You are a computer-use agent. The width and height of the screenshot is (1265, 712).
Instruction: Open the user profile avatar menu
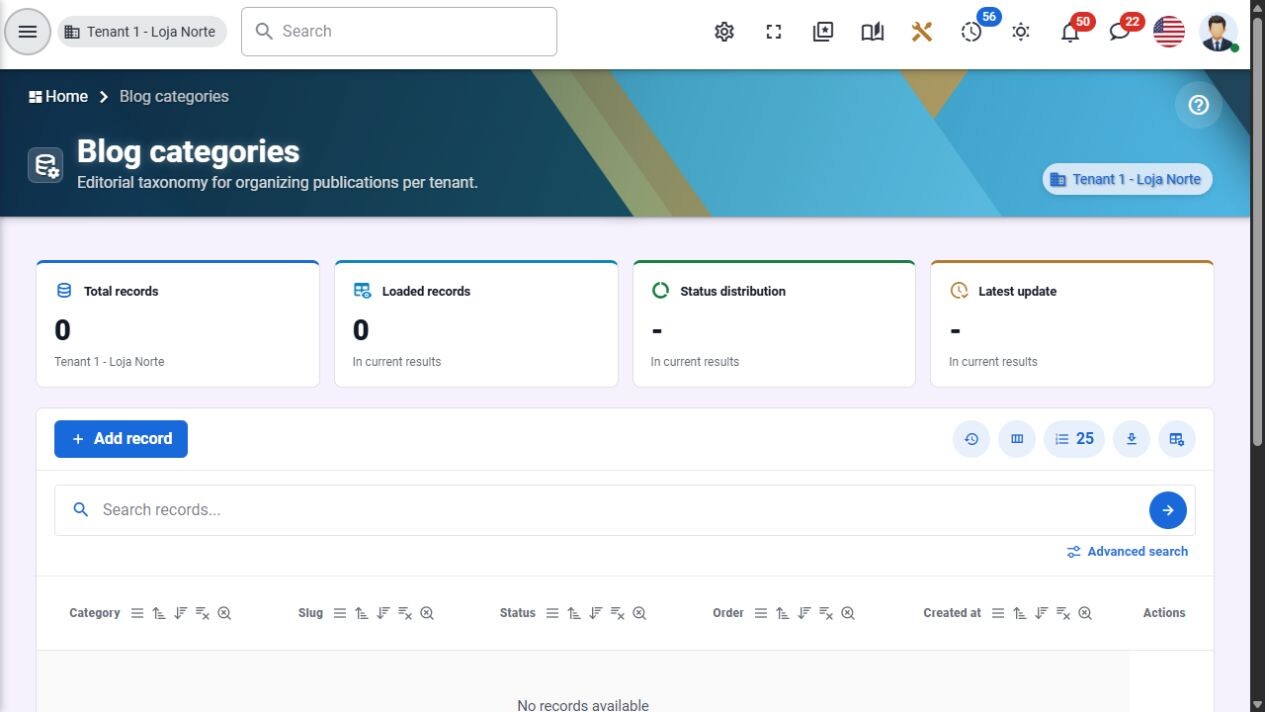coord(1218,32)
